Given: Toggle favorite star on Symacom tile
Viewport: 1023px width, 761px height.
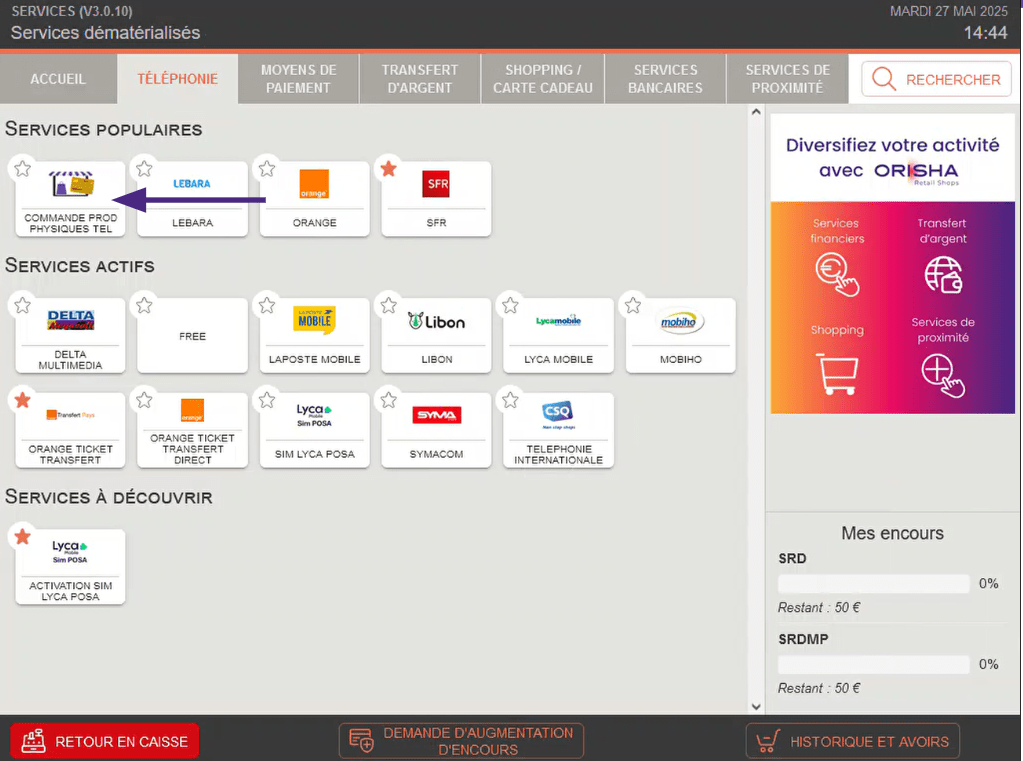Looking at the screenshot, I should pos(389,400).
